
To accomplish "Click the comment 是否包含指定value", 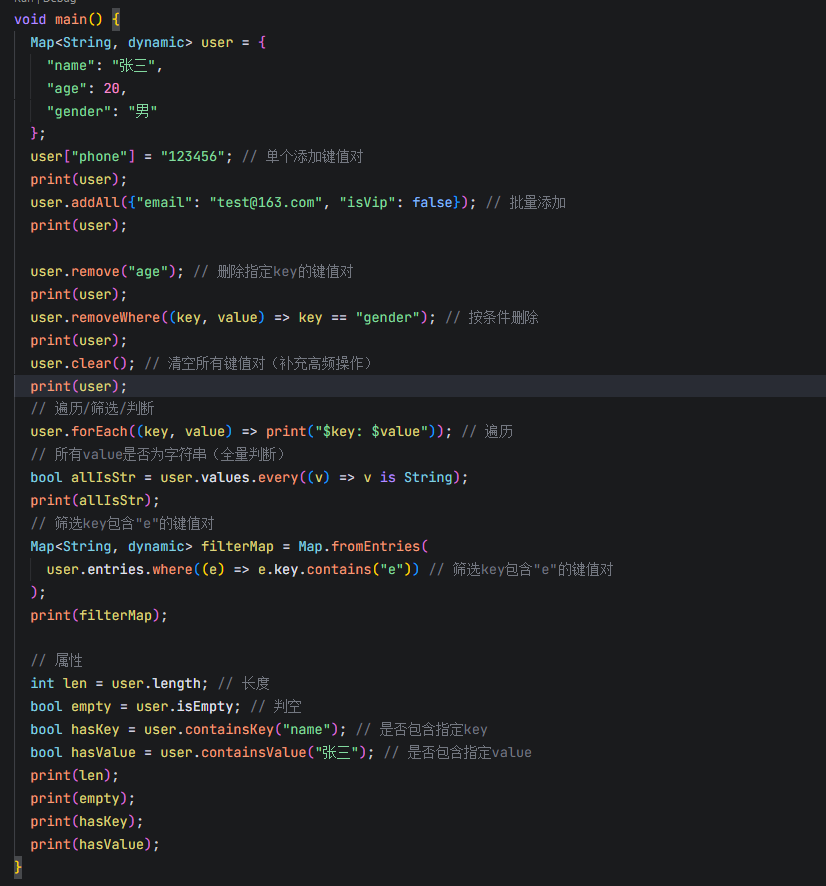I will coord(458,753).
